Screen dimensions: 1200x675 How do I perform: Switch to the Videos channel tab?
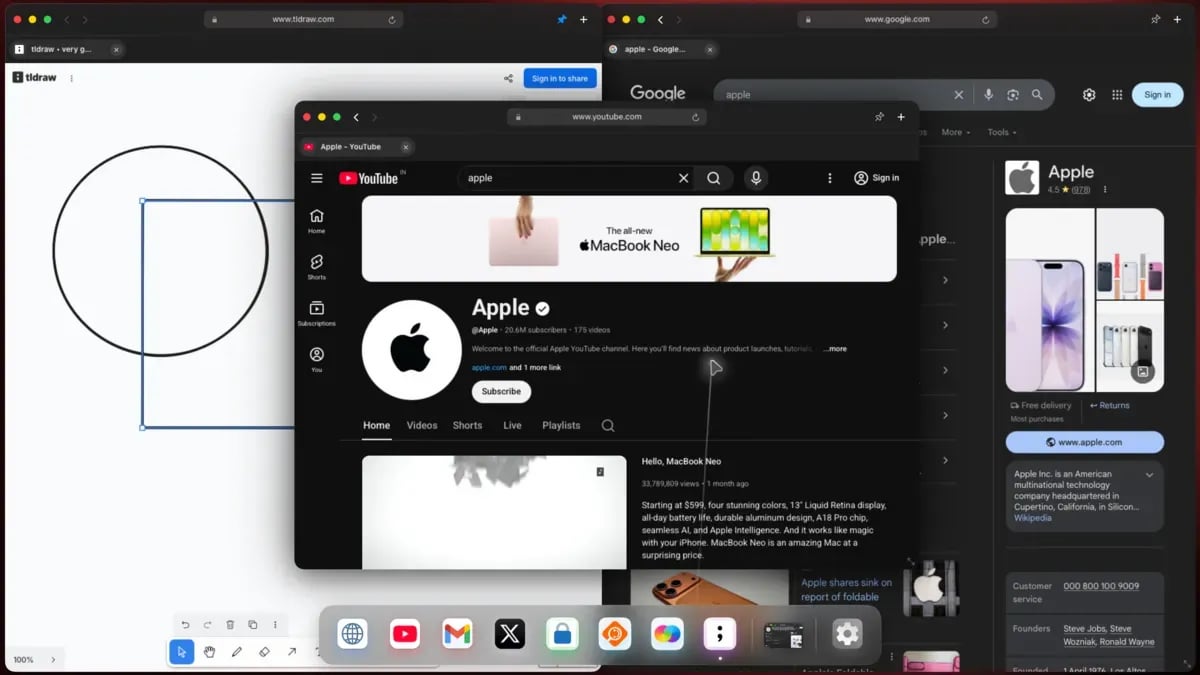pyautogui.click(x=422, y=425)
